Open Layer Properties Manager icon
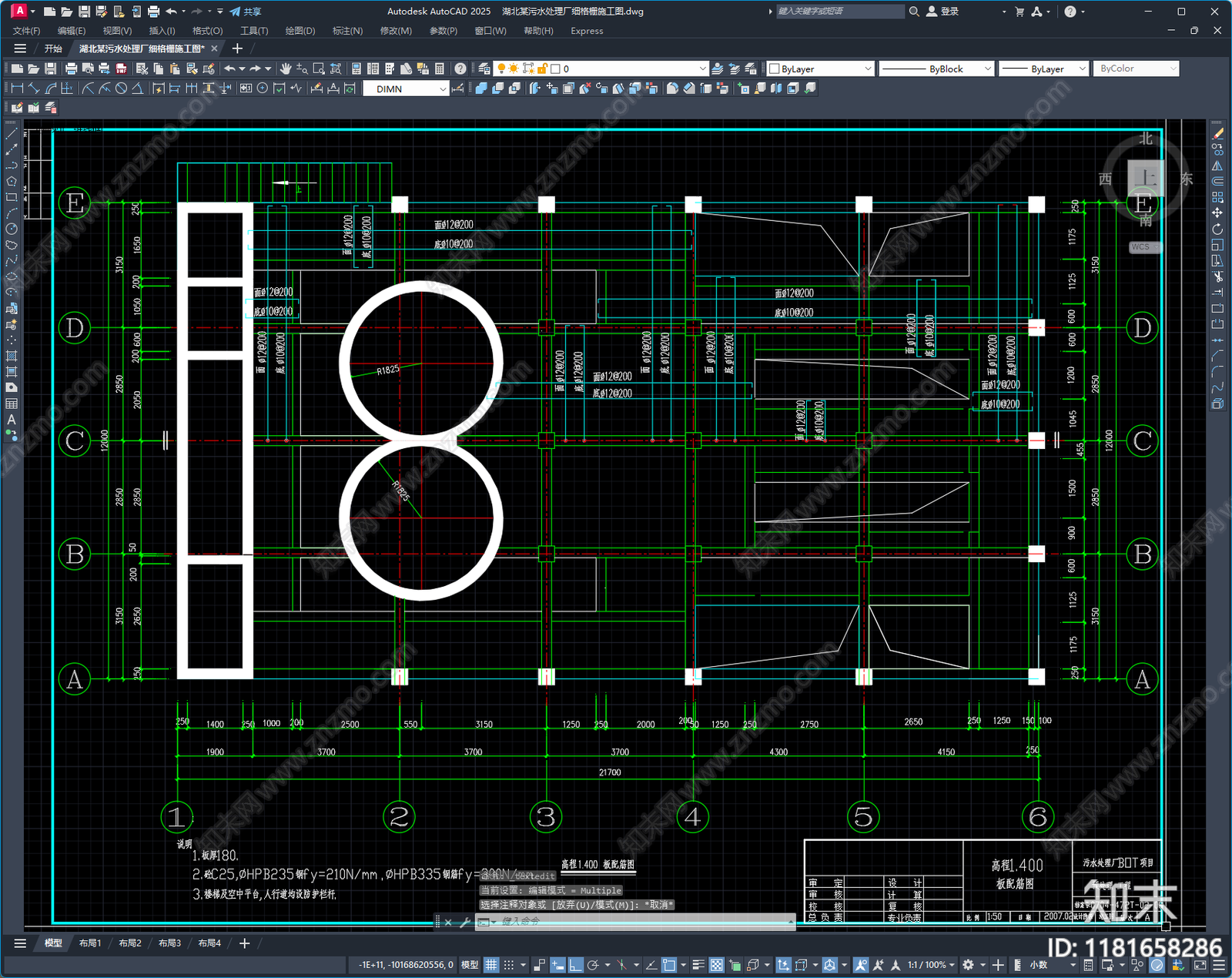The width and height of the screenshot is (1232, 978). point(484,69)
